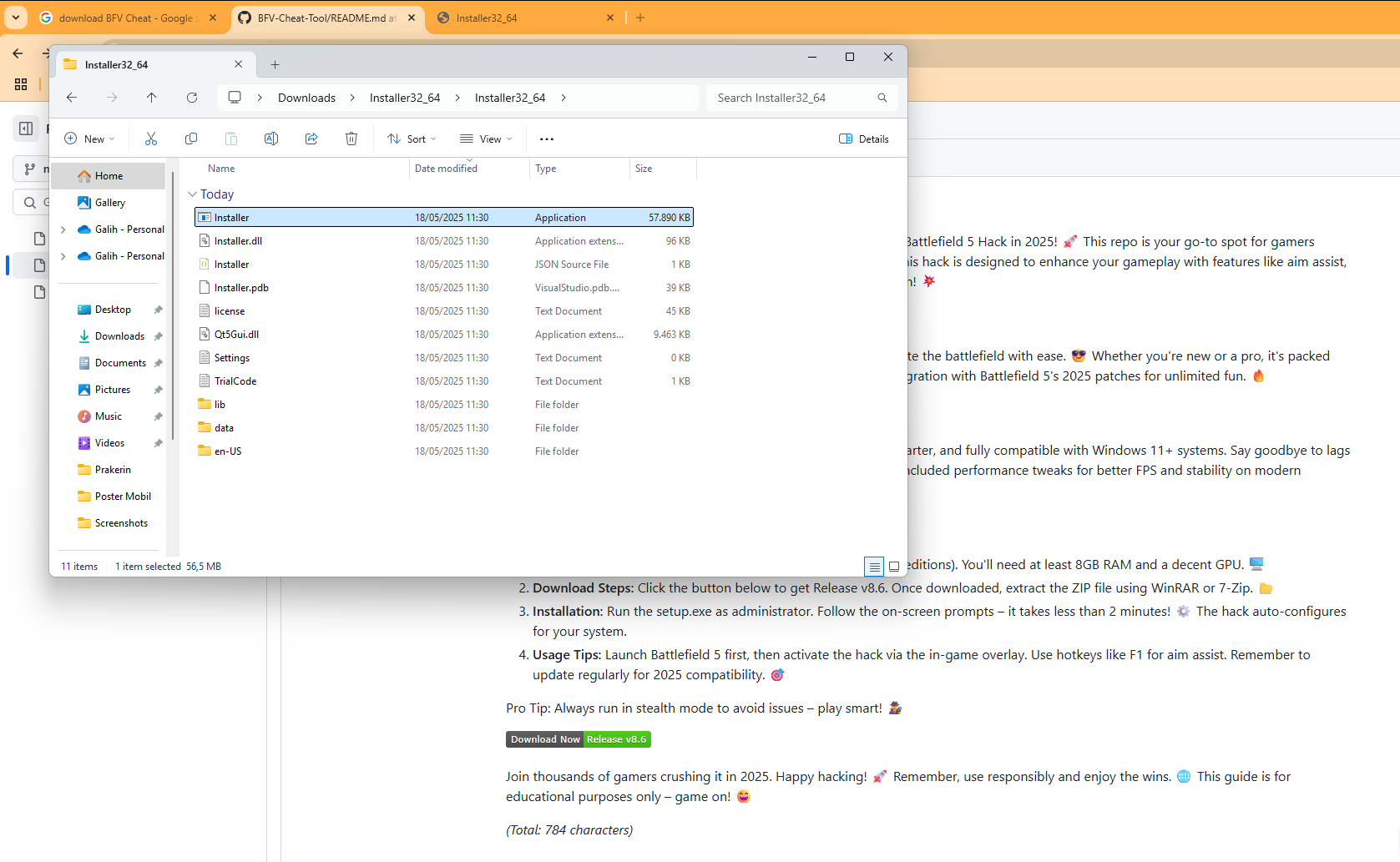Click the This PC monitor icon in address bar
Image resolution: width=1400 pixels, height=862 pixels.
click(235, 98)
